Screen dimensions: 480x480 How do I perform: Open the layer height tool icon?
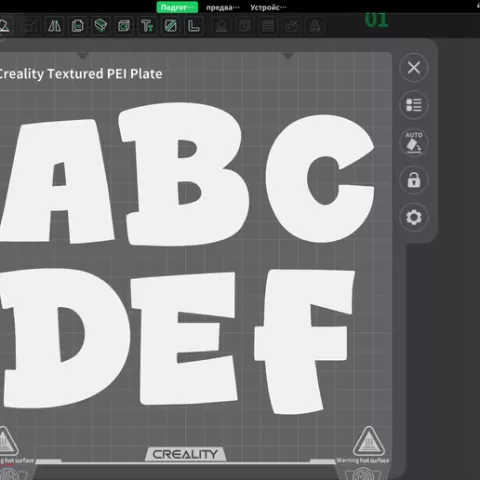tap(101, 26)
